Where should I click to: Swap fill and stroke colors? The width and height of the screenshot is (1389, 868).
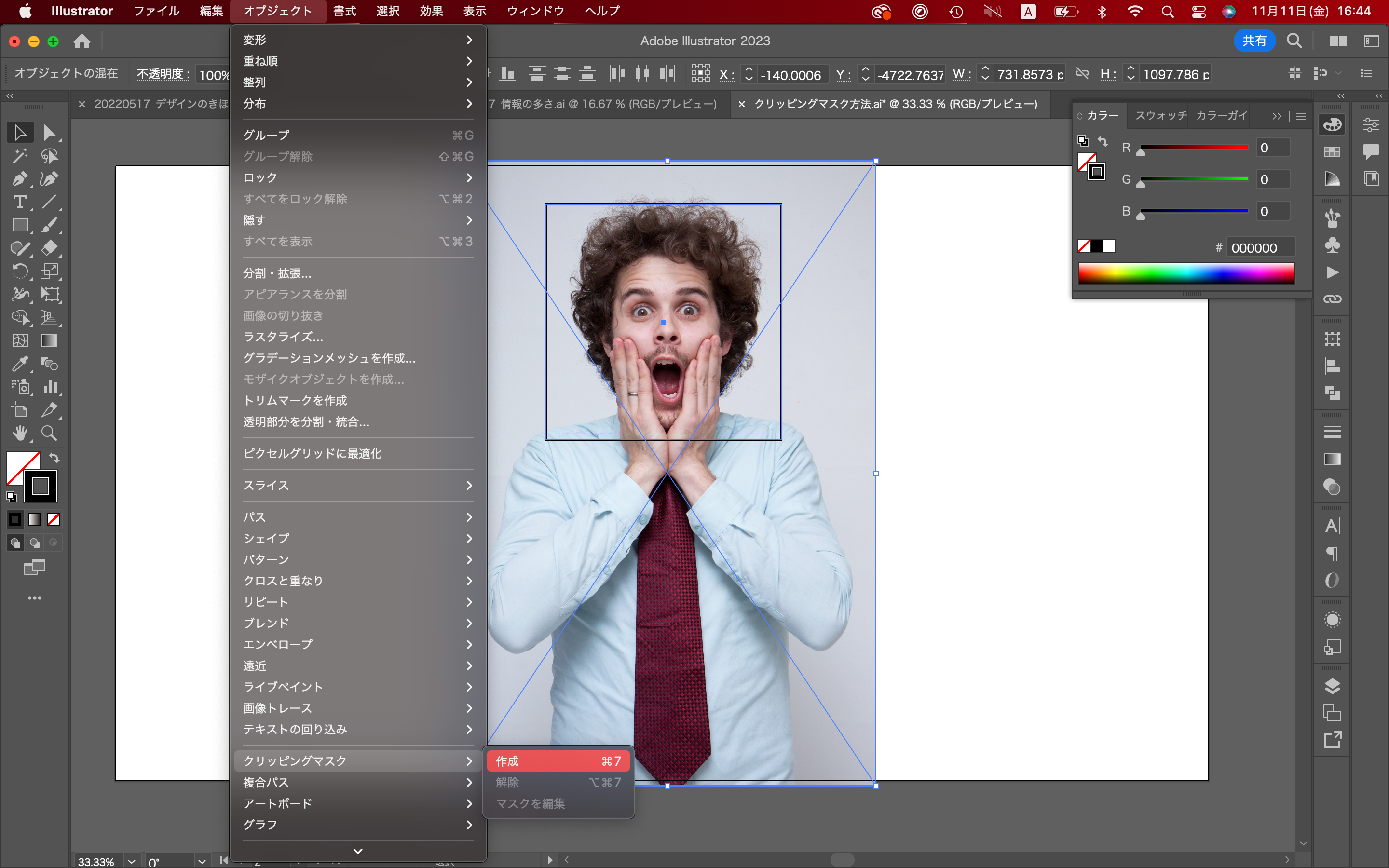coord(54,458)
